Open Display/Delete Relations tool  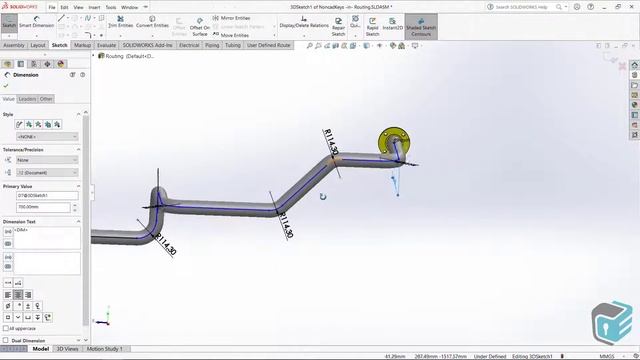pyautogui.click(x=304, y=22)
